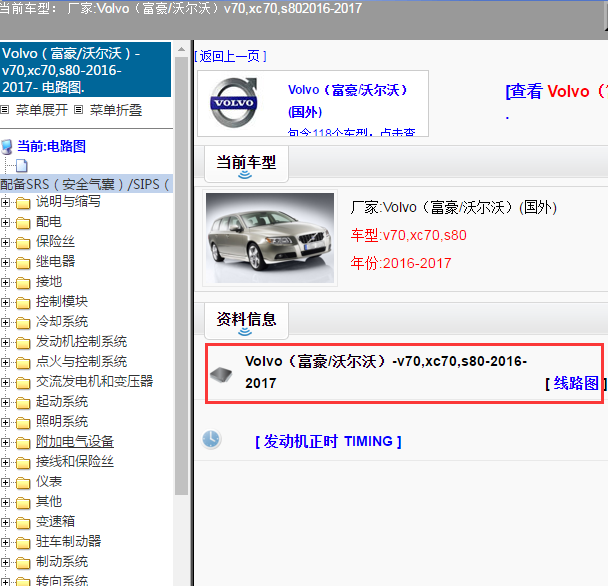Viewport: 608px width, 586px height.
Task: Click the folder icon for 变速箱
Action: [23, 523]
